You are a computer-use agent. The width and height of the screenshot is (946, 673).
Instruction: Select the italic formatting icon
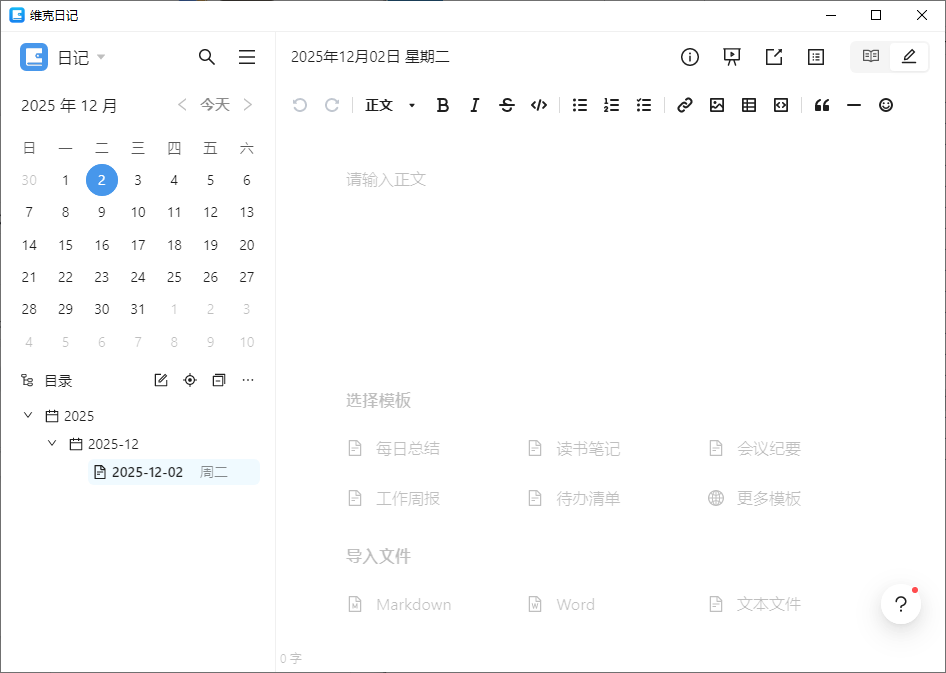click(475, 105)
